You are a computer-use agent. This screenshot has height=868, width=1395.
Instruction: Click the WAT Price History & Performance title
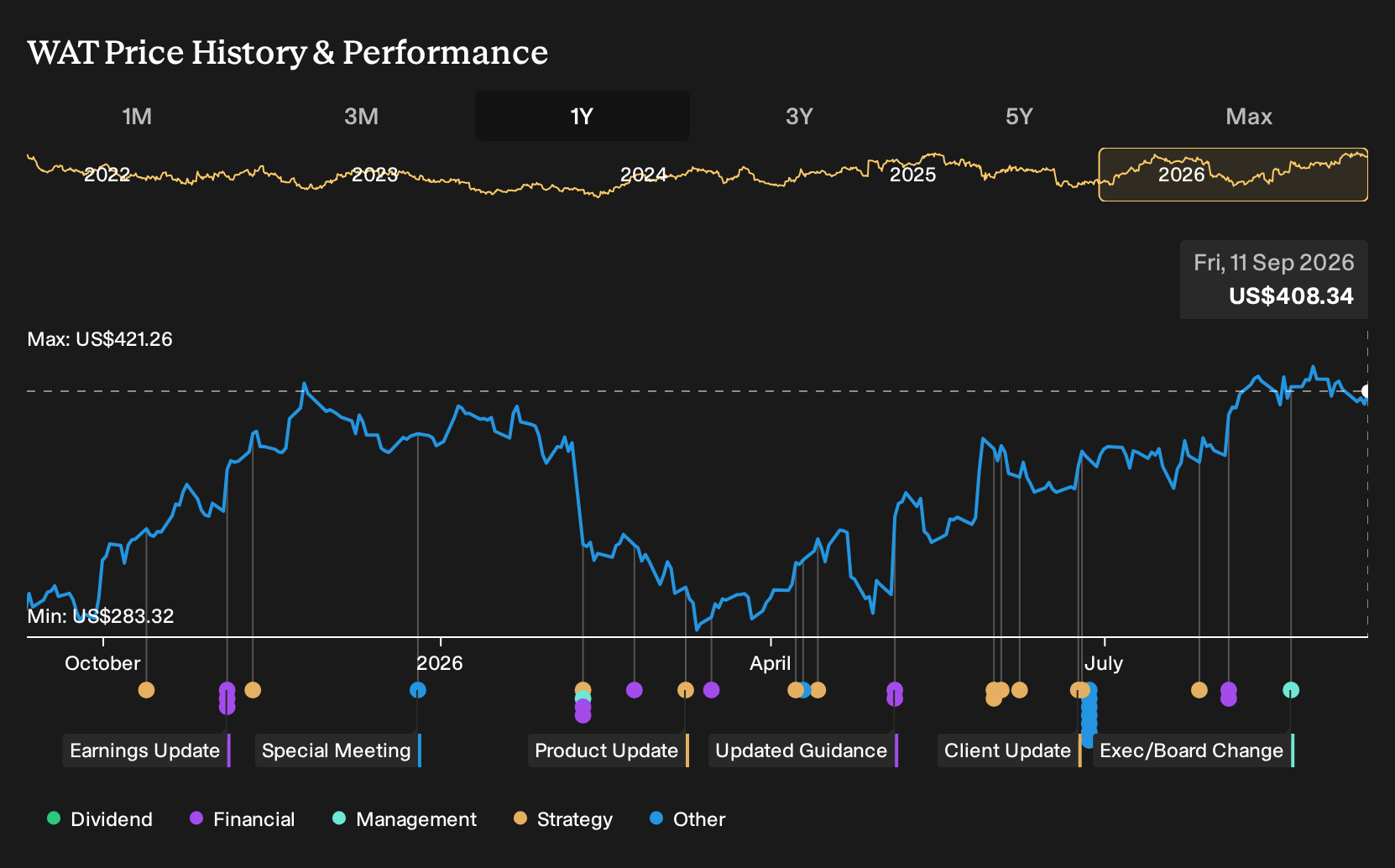288,52
